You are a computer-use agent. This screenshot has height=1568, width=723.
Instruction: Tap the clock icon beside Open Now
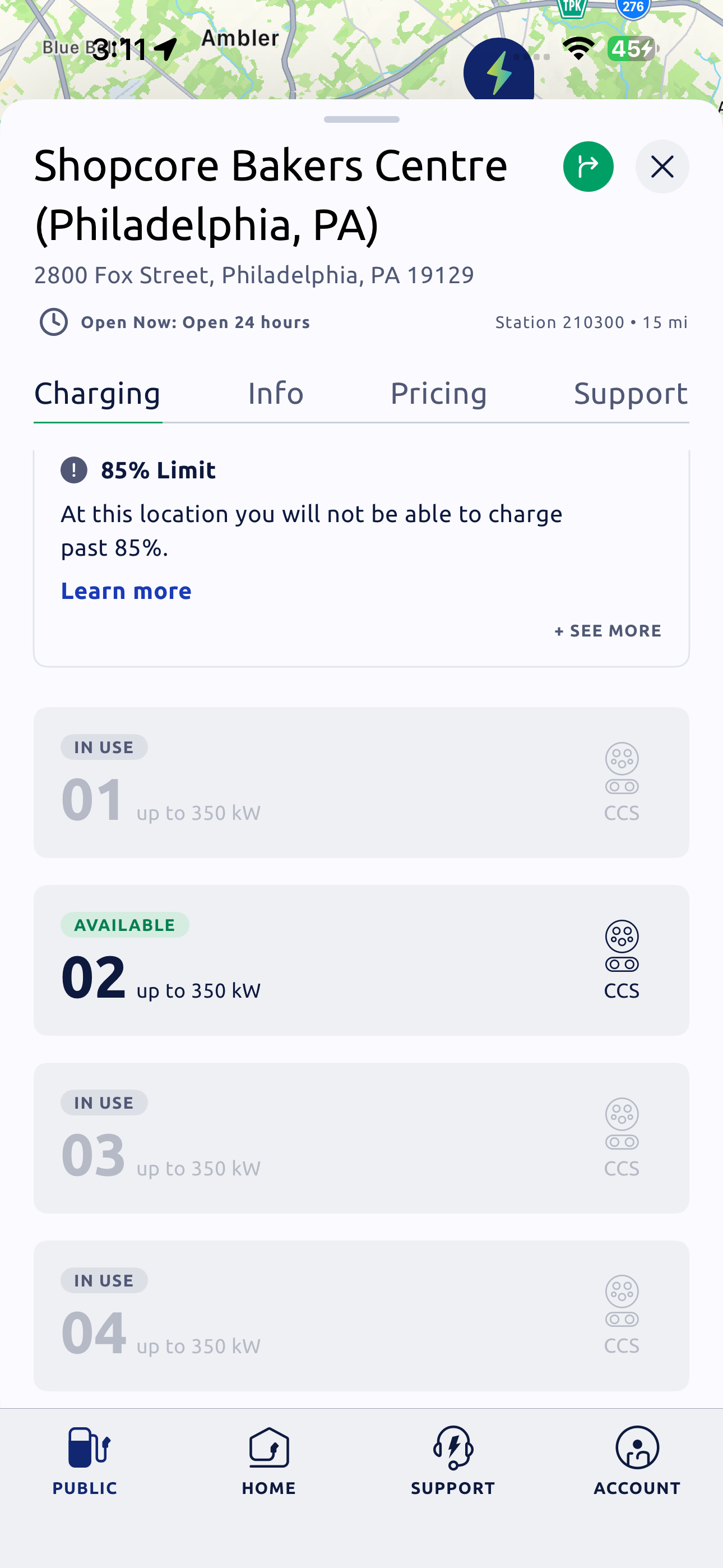[x=54, y=322]
